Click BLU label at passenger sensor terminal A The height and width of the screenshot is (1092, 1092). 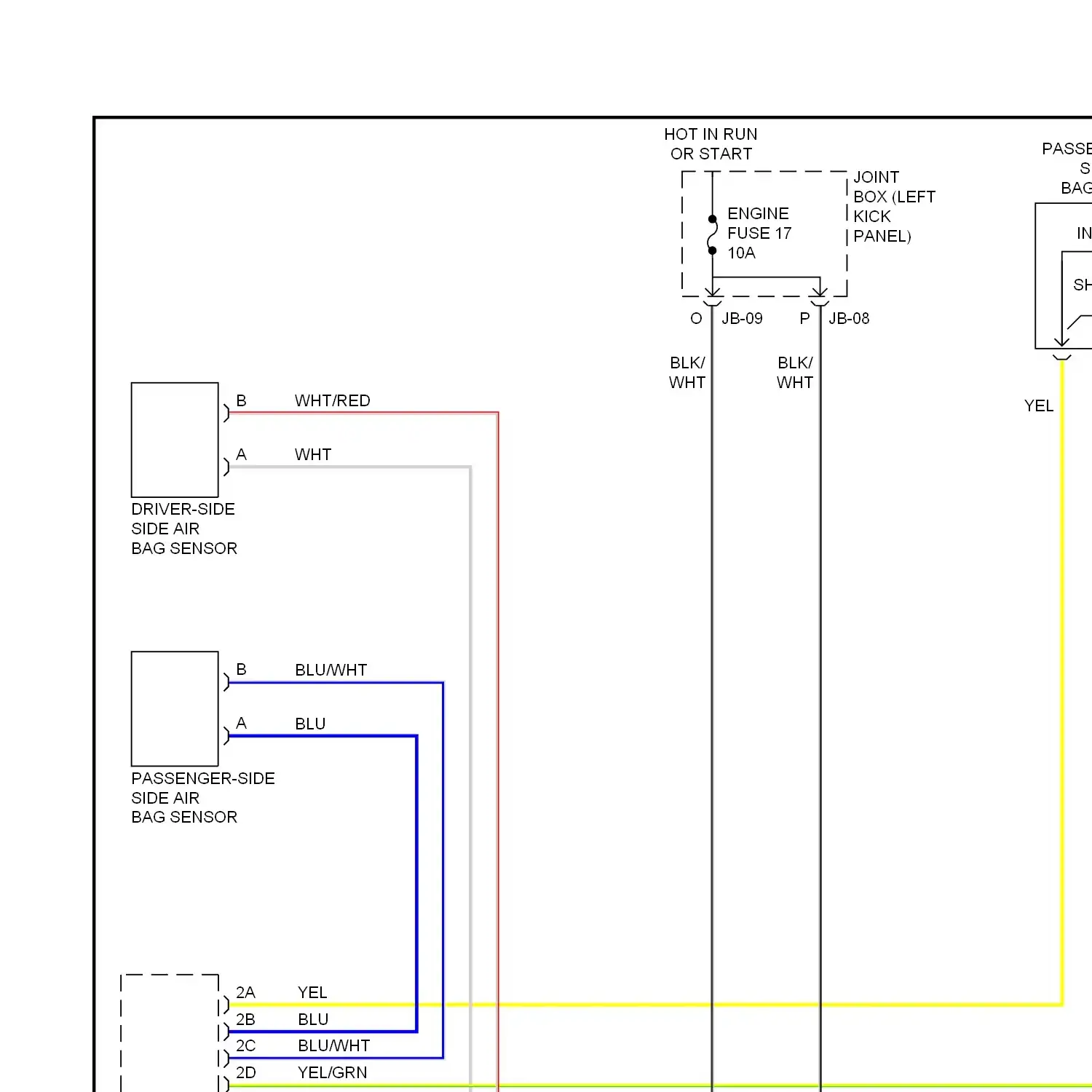(x=310, y=724)
